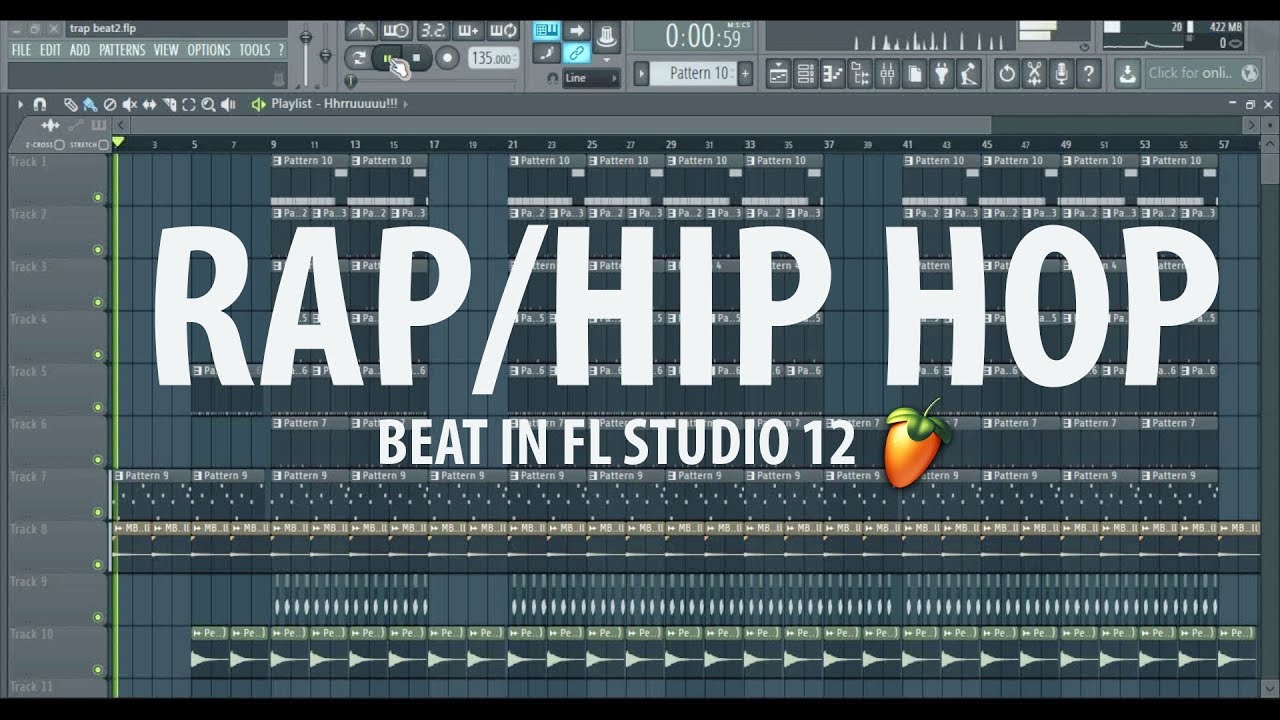Toggle pattern/song mode button
The height and width of the screenshot is (720, 1280).
click(359, 58)
